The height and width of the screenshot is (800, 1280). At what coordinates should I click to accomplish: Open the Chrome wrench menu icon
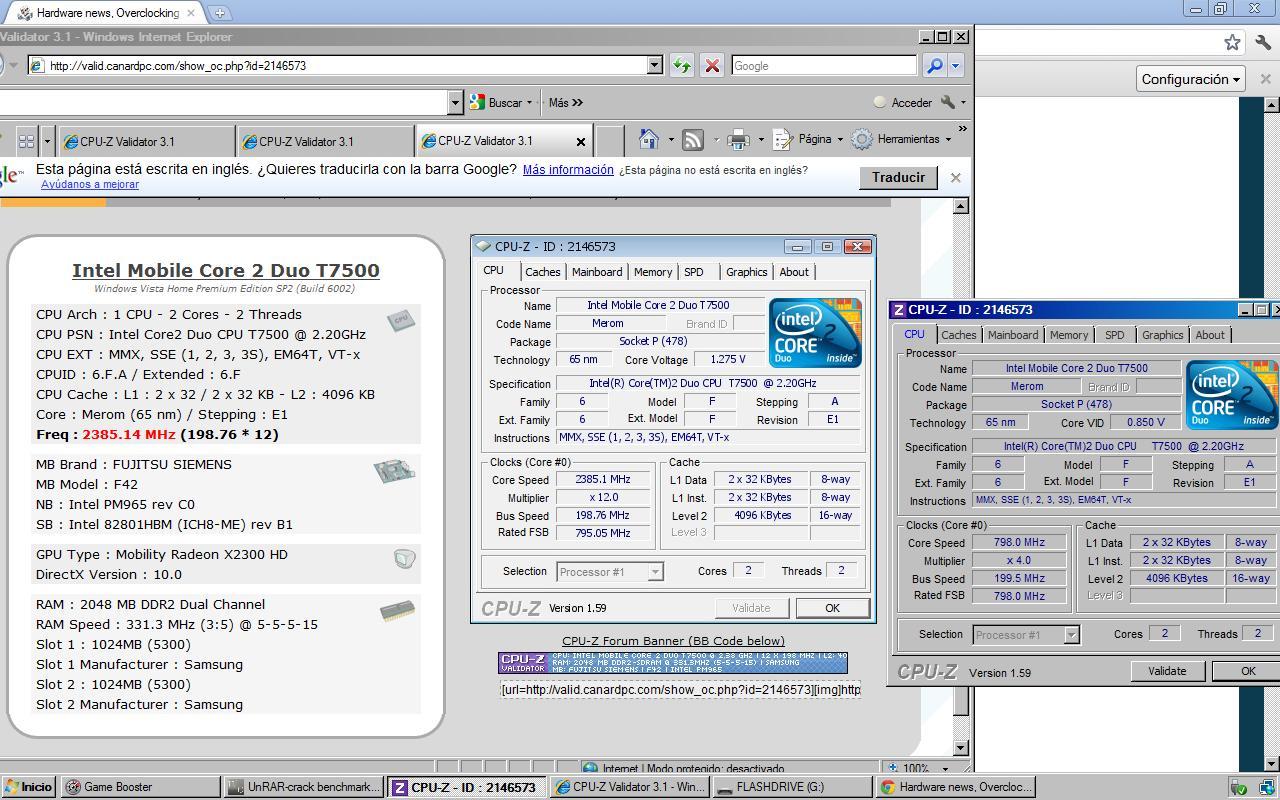(x=1262, y=42)
